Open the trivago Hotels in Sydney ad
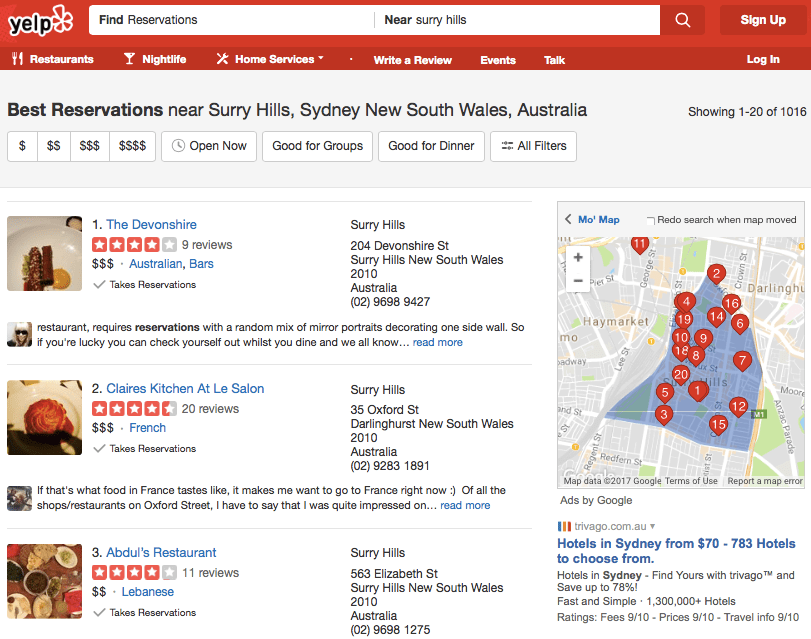 [x=676, y=551]
